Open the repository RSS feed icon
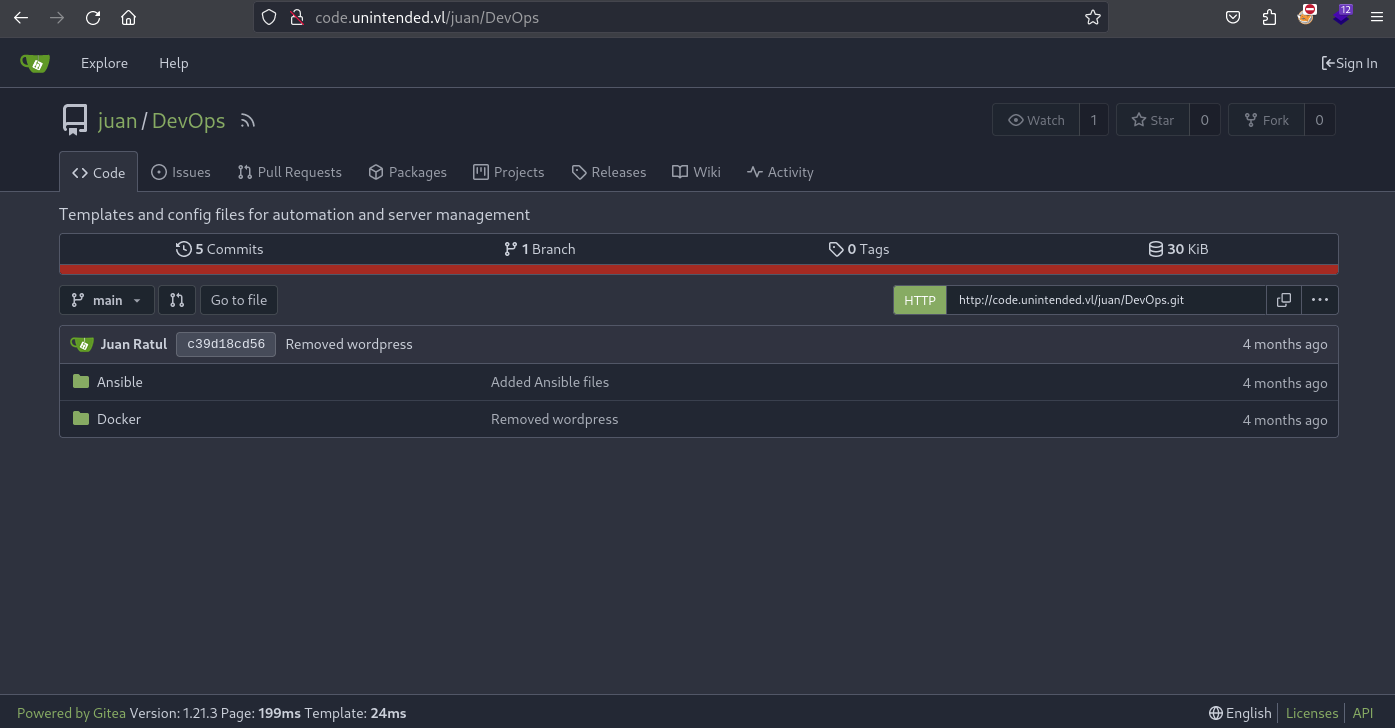The width and height of the screenshot is (1395, 728). click(248, 121)
